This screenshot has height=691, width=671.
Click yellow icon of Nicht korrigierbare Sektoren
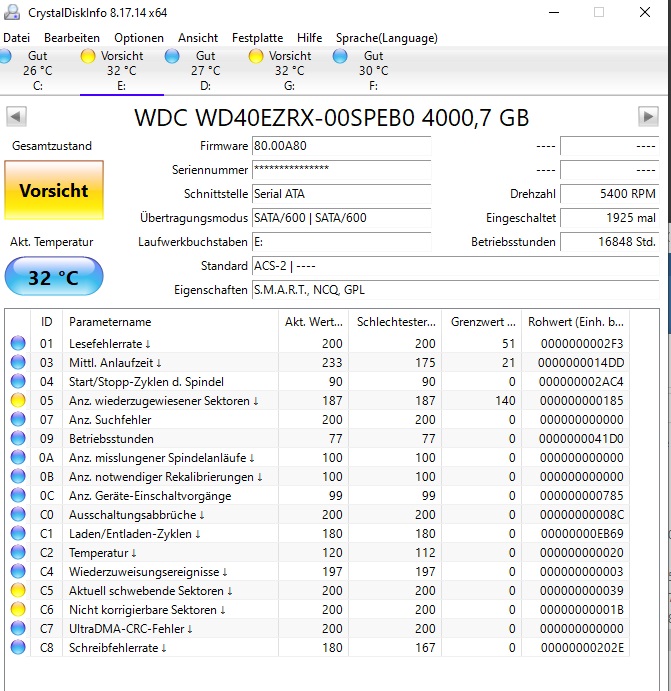point(18,609)
